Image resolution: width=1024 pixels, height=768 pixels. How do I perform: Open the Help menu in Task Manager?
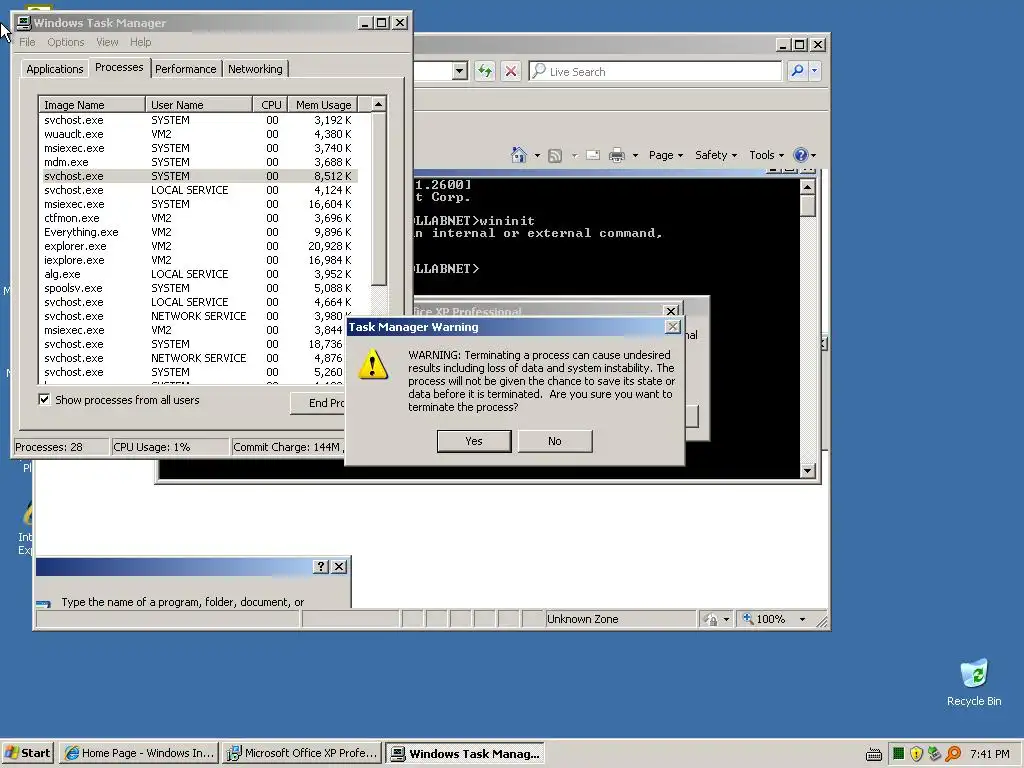pos(140,42)
